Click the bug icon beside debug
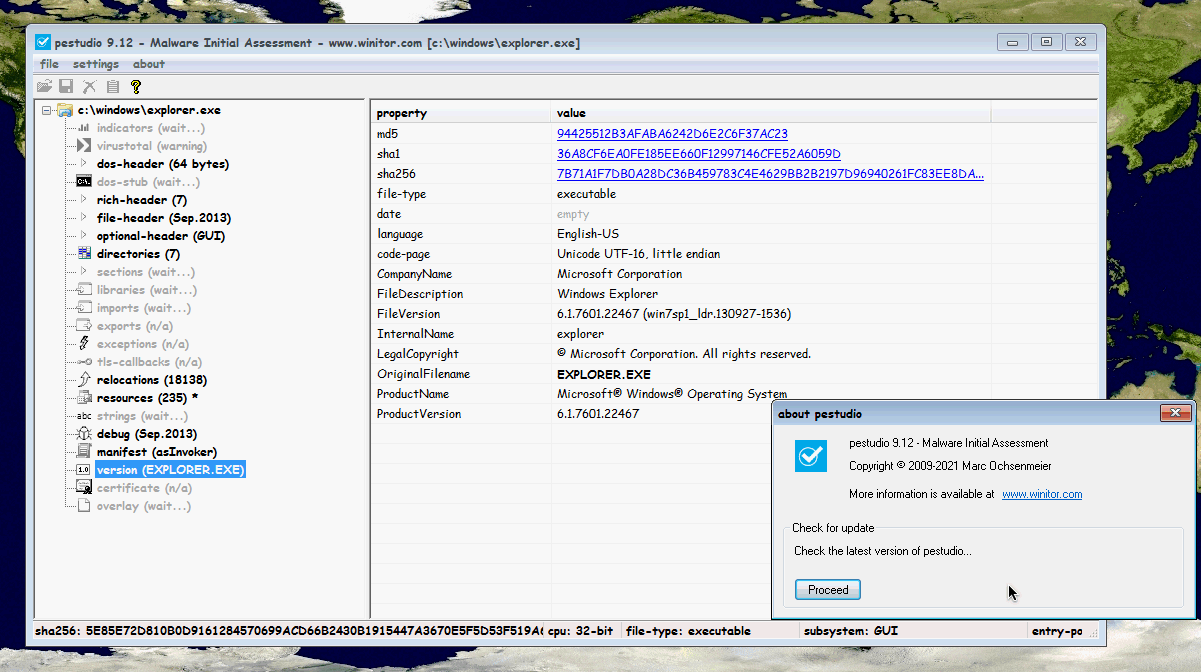This screenshot has width=1201, height=672. pos(84,434)
